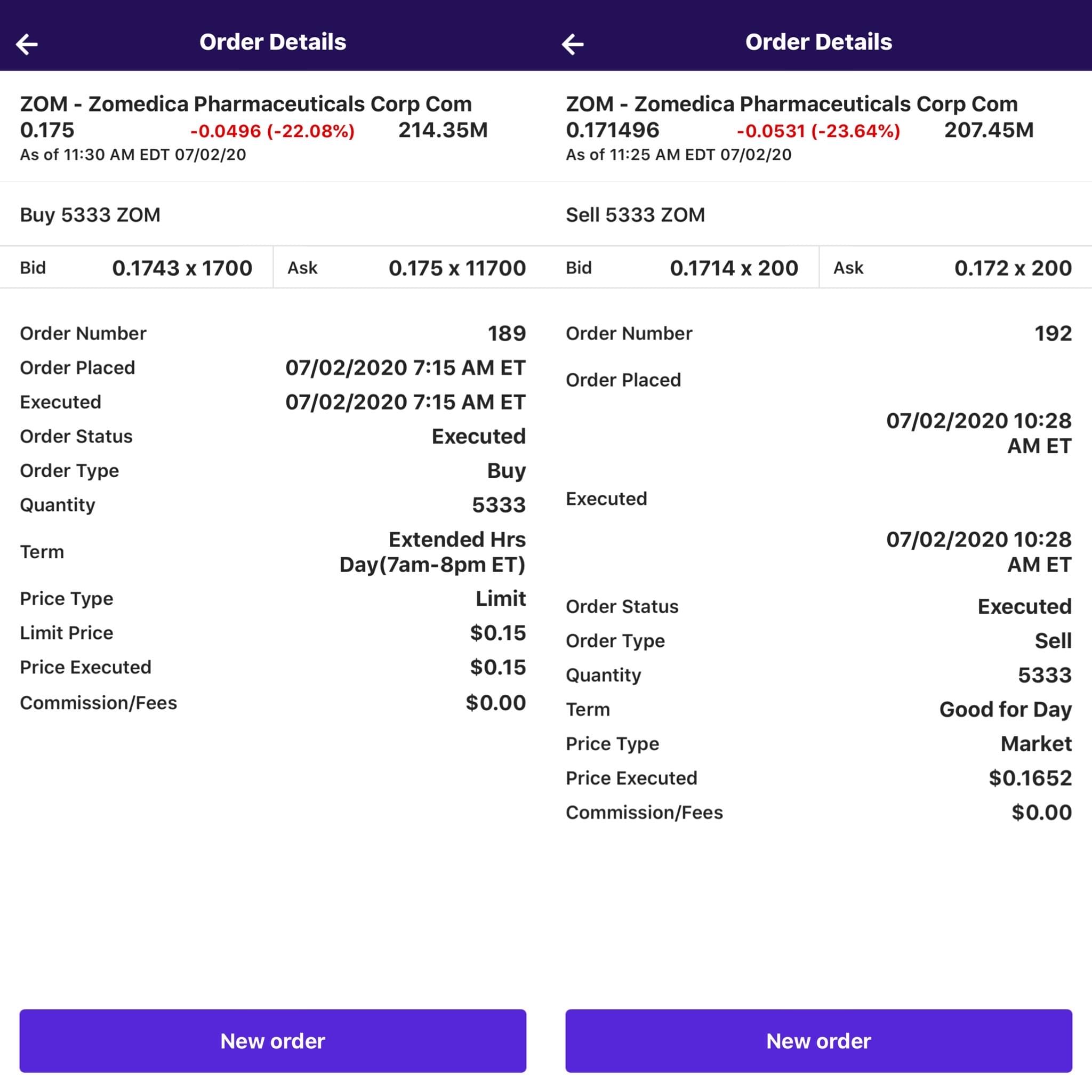
Task: Click the Limit Price $0.15 value
Action: point(497,633)
